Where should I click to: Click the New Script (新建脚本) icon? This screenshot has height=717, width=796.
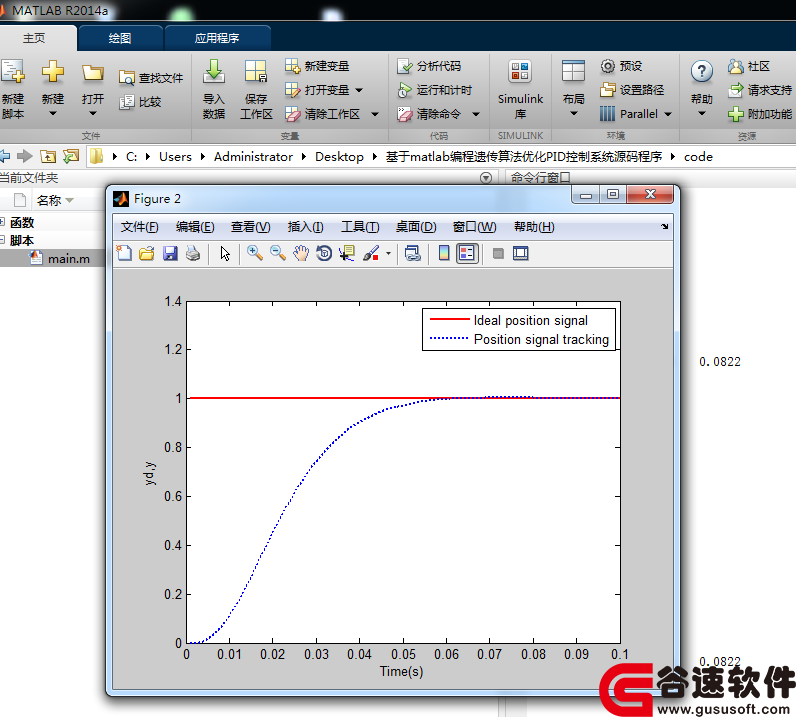click(x=13, y=72)
